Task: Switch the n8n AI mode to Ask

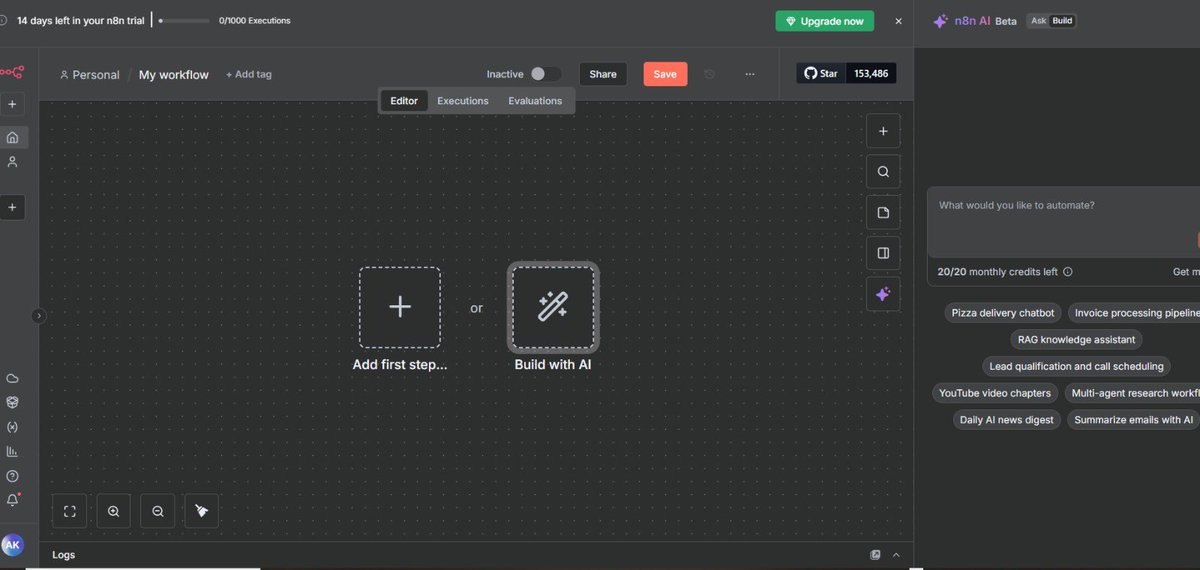Action: coord(1037,21)
